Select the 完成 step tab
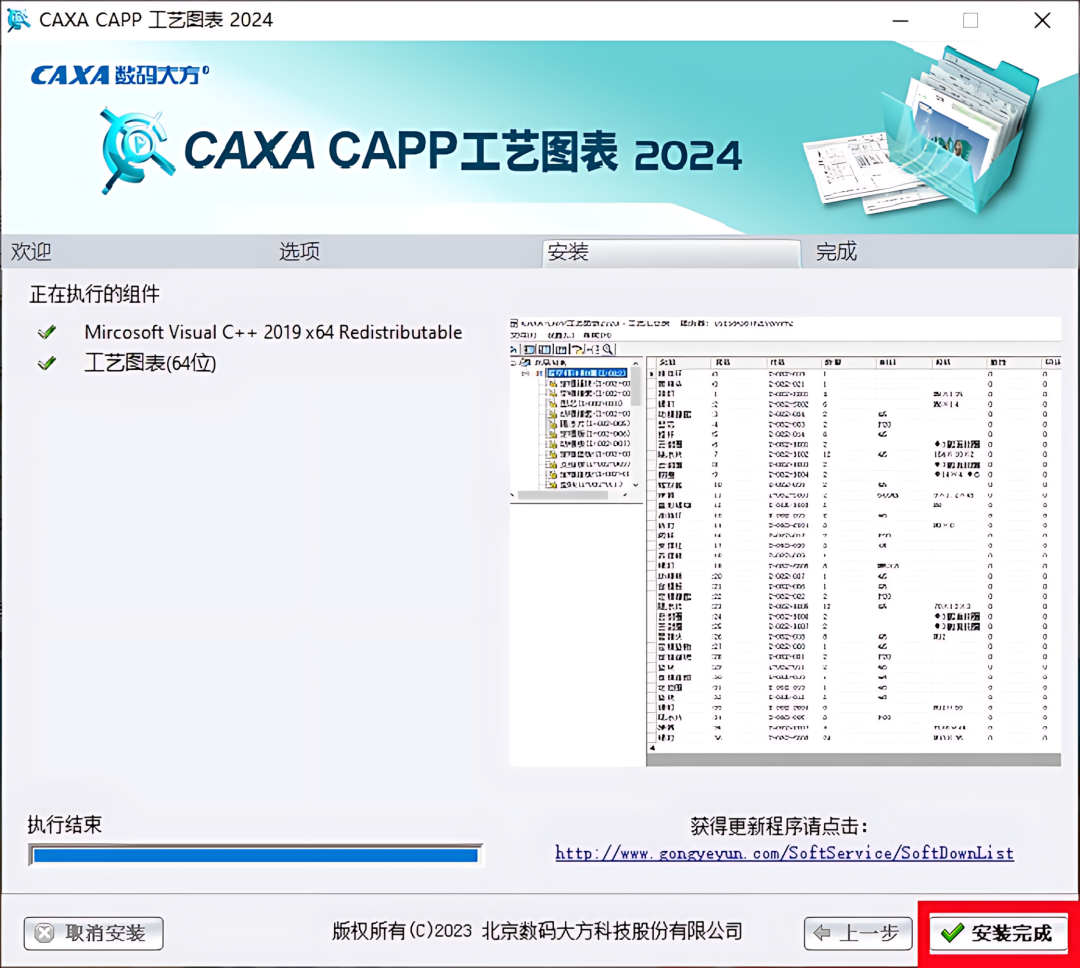The image size is (1080, 968). coord(836,251)
